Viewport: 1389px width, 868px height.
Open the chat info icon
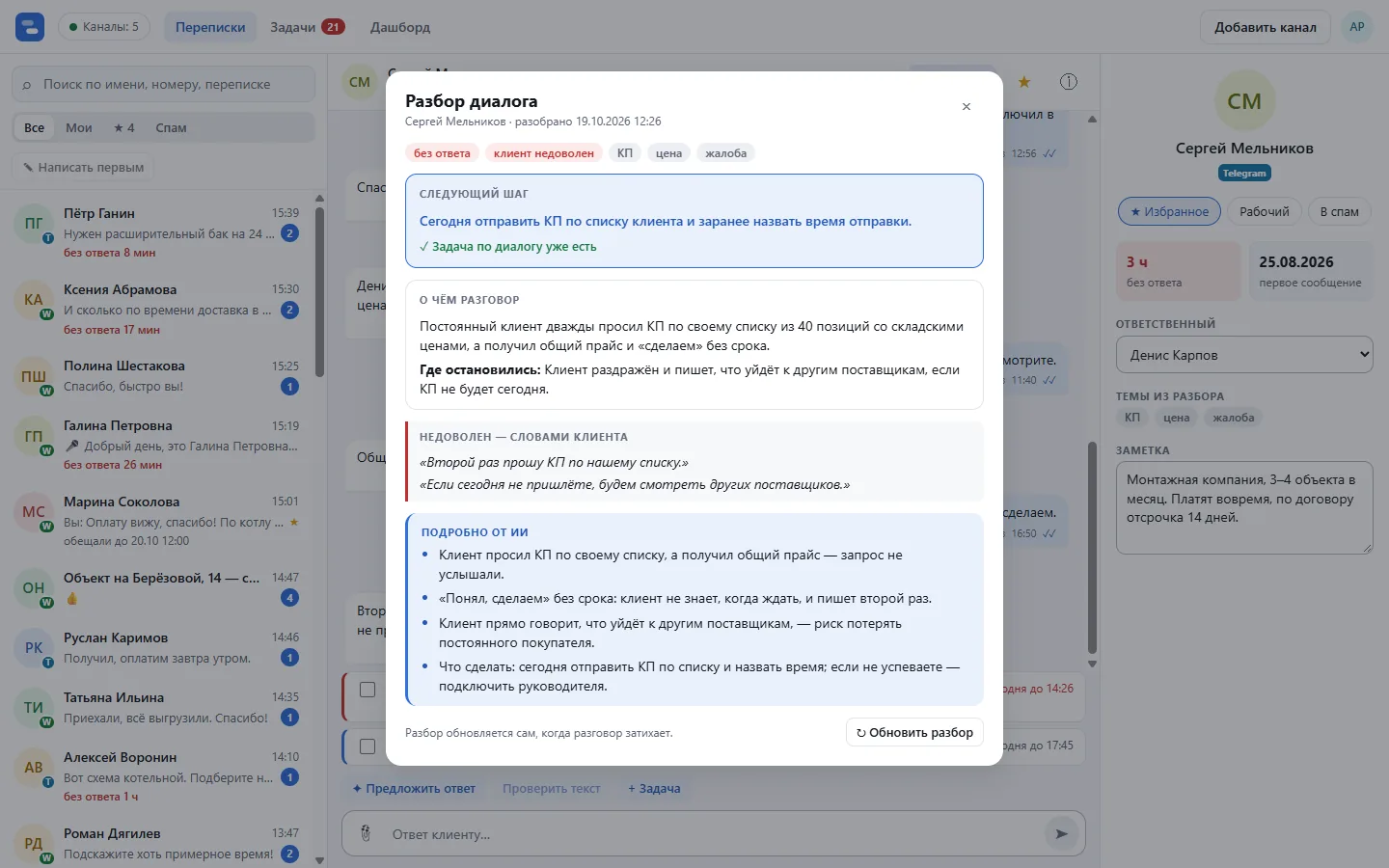pos(1069,82)
